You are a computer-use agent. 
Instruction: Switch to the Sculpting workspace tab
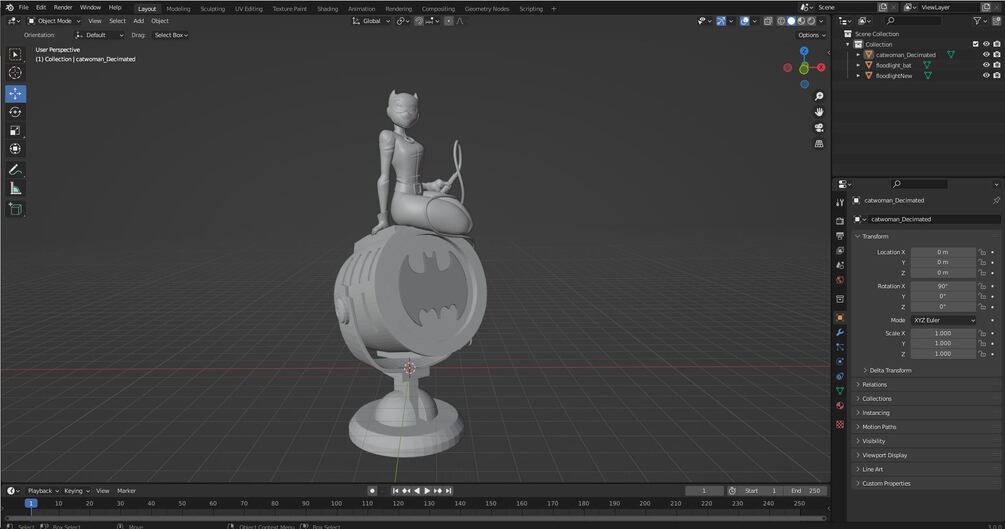[212, 9]
